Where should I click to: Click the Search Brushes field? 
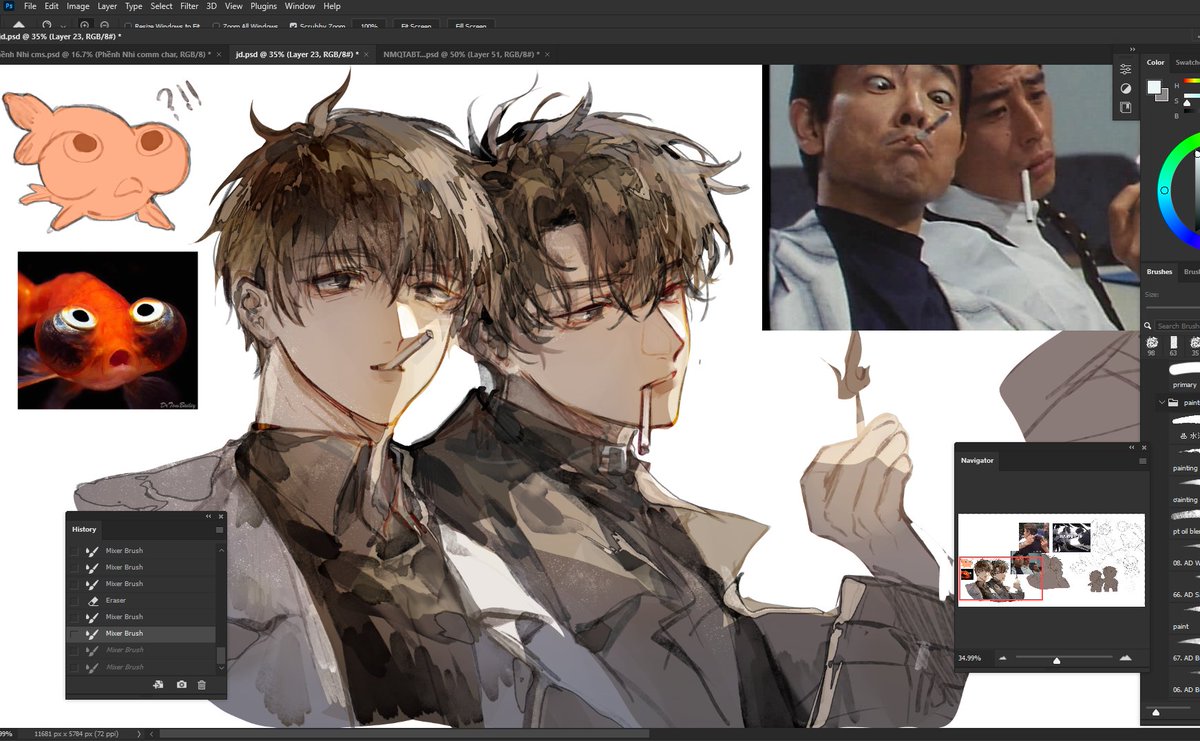[x=1176, y=326]
